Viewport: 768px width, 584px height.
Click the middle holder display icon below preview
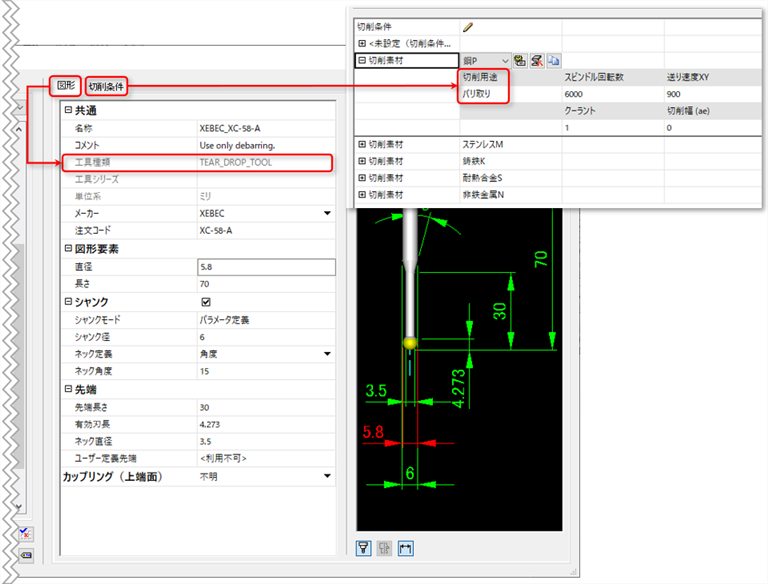coord(385,547)
